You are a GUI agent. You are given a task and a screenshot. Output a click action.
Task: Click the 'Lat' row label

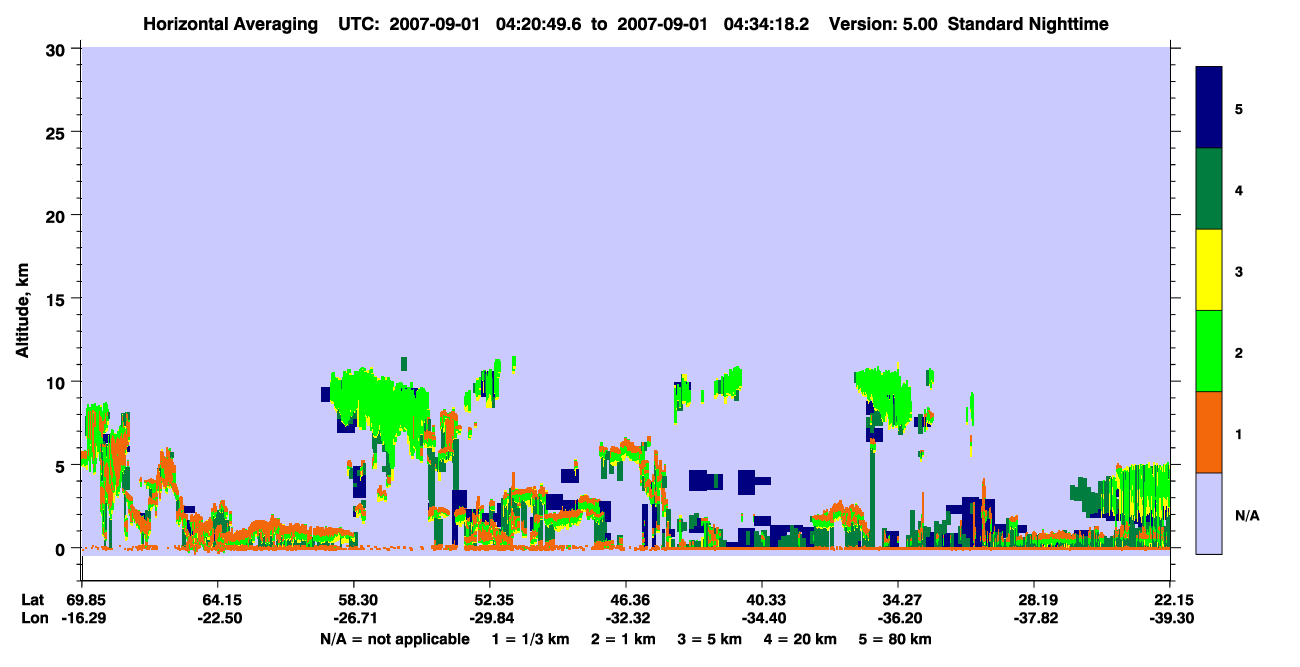click(33, 600)
